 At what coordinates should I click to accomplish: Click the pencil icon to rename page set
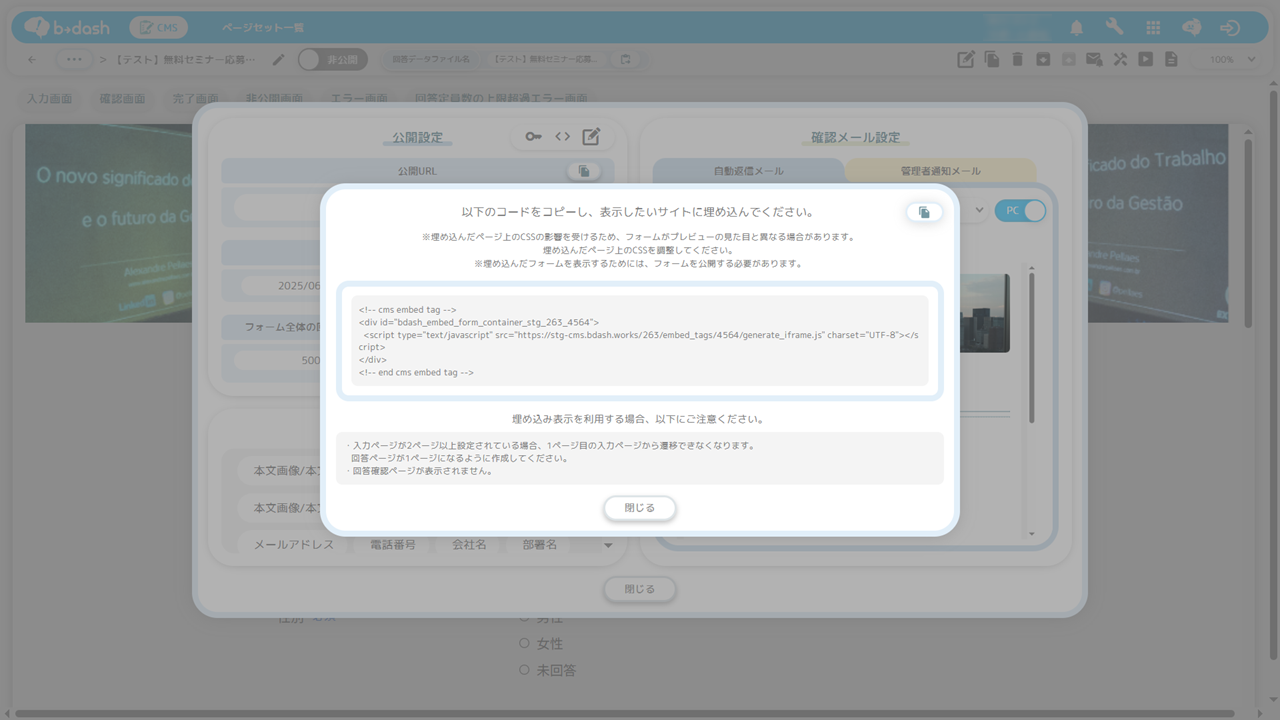[278, 60]
